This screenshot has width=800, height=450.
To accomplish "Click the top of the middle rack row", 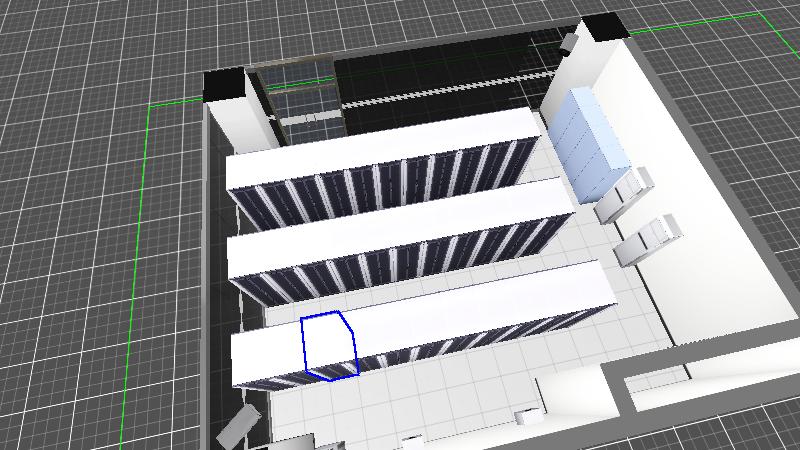I will coord(400,225).
